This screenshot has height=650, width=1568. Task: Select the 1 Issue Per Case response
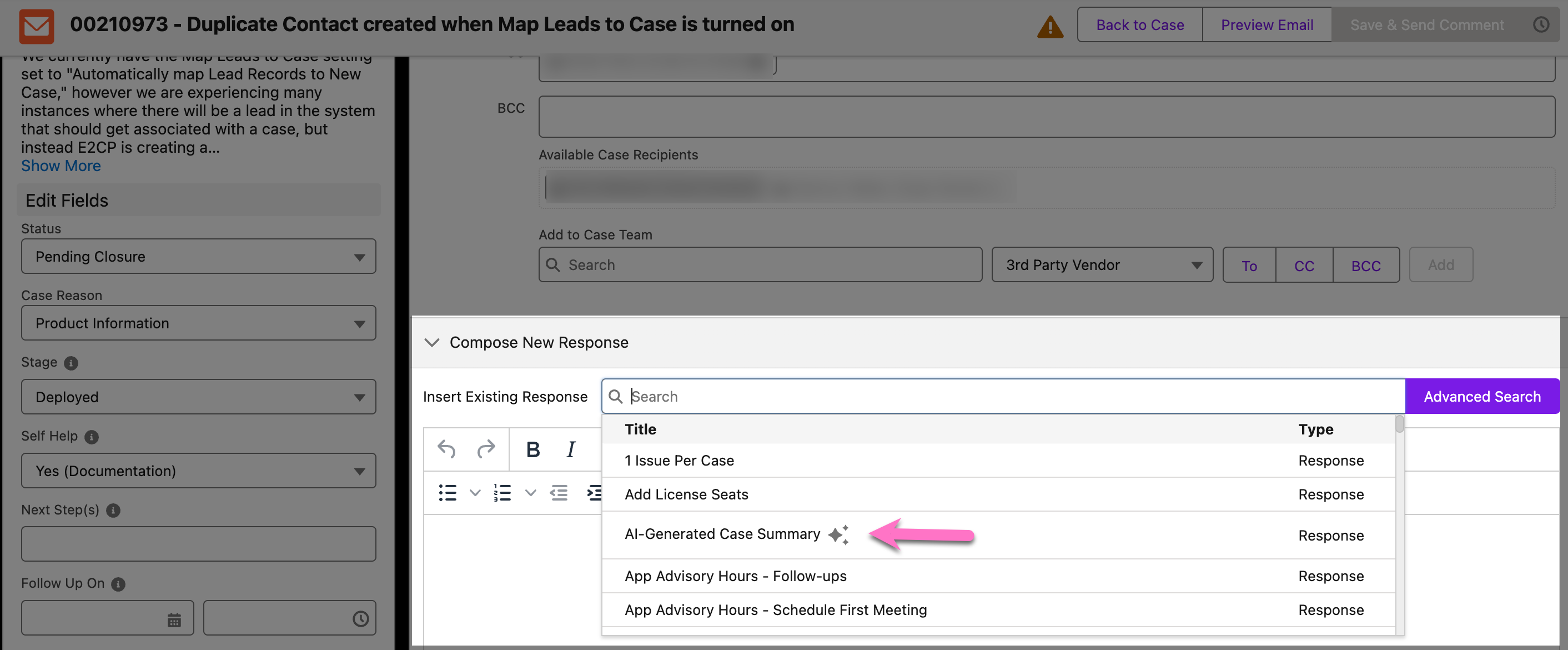tap(998, 461)
